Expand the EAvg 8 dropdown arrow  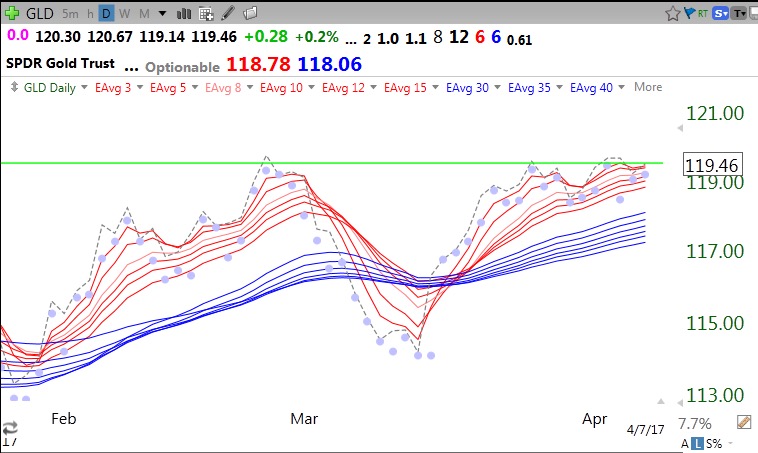pos(250,88)
